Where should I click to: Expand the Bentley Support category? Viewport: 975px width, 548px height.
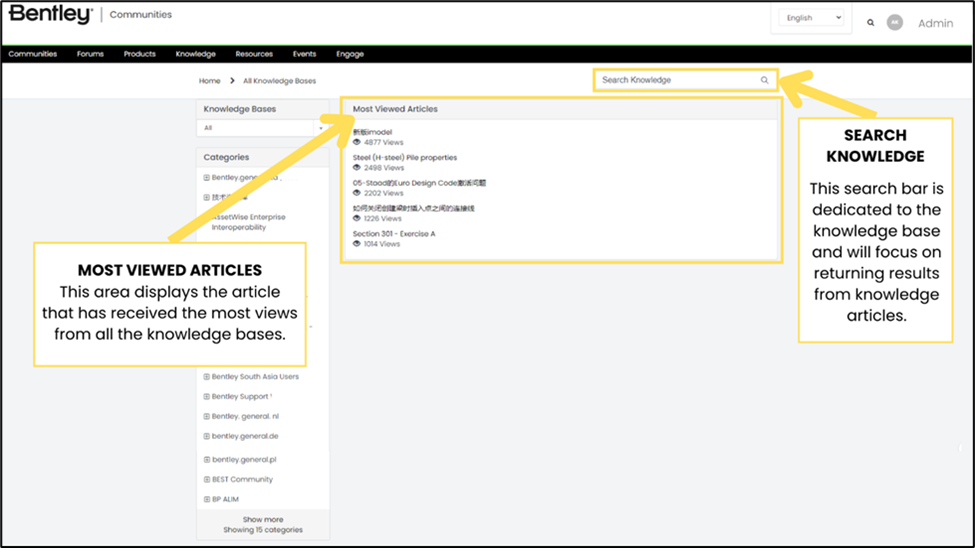[206, 397]
